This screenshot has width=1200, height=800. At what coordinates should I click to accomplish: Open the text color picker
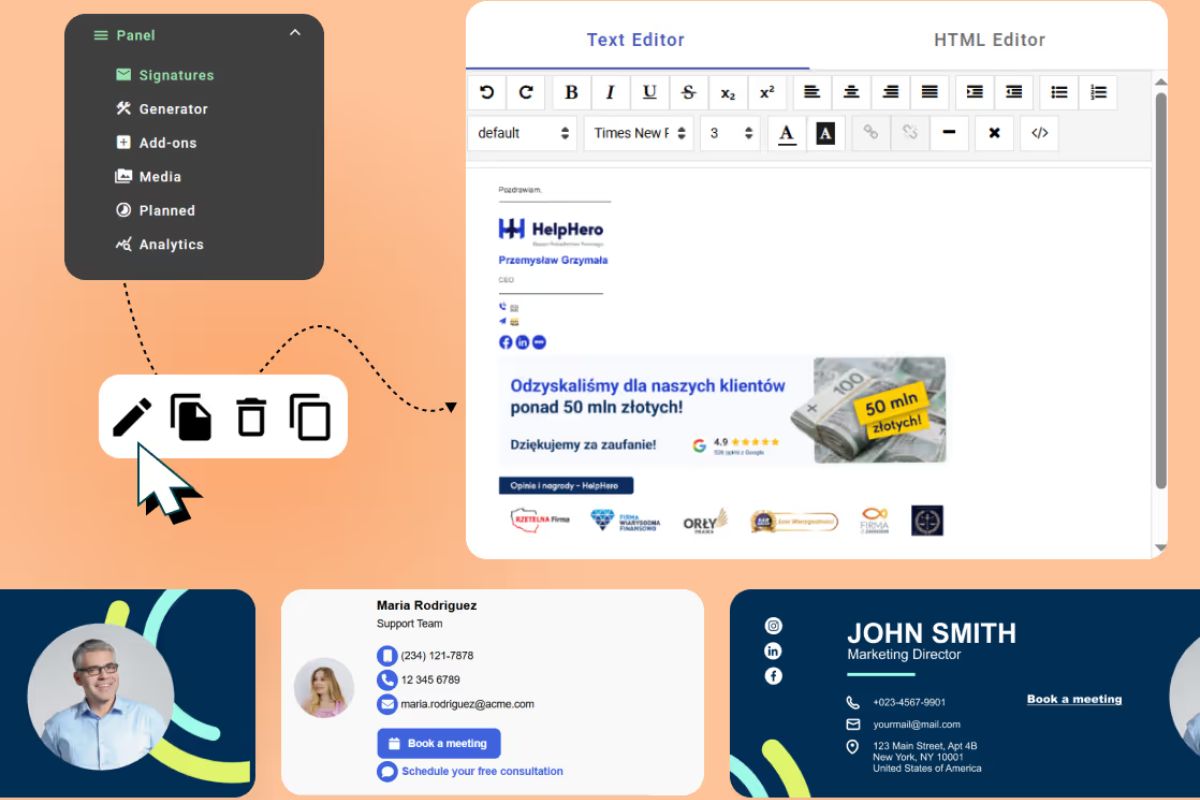coord(786,133)
